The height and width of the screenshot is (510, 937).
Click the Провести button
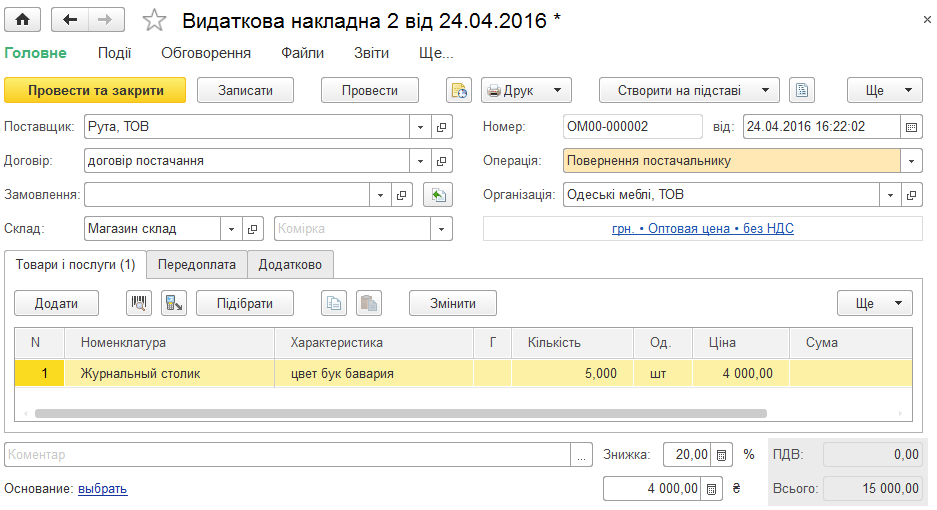370,90
